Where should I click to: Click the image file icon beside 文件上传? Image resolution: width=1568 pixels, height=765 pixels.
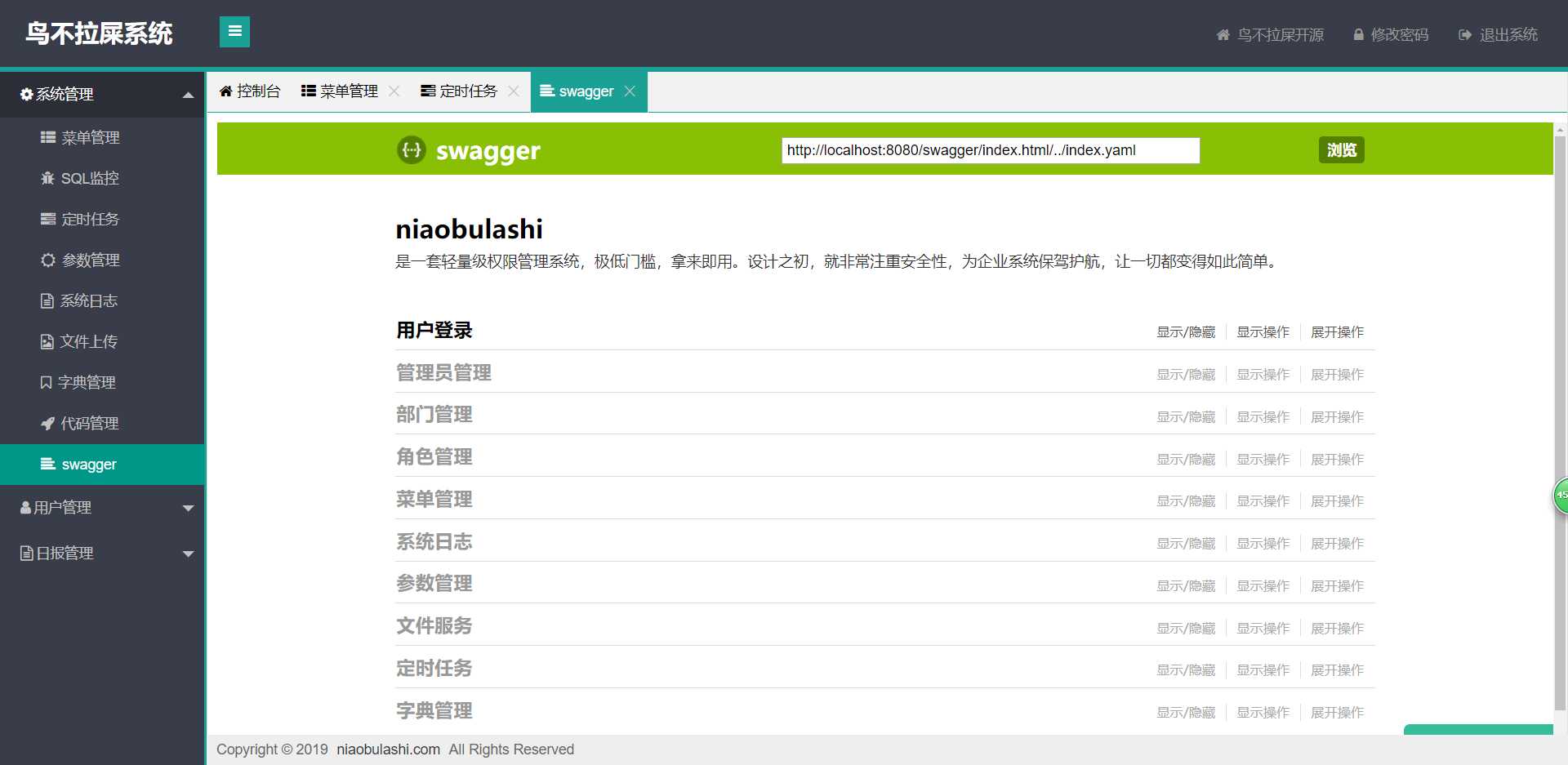[47, 341]
